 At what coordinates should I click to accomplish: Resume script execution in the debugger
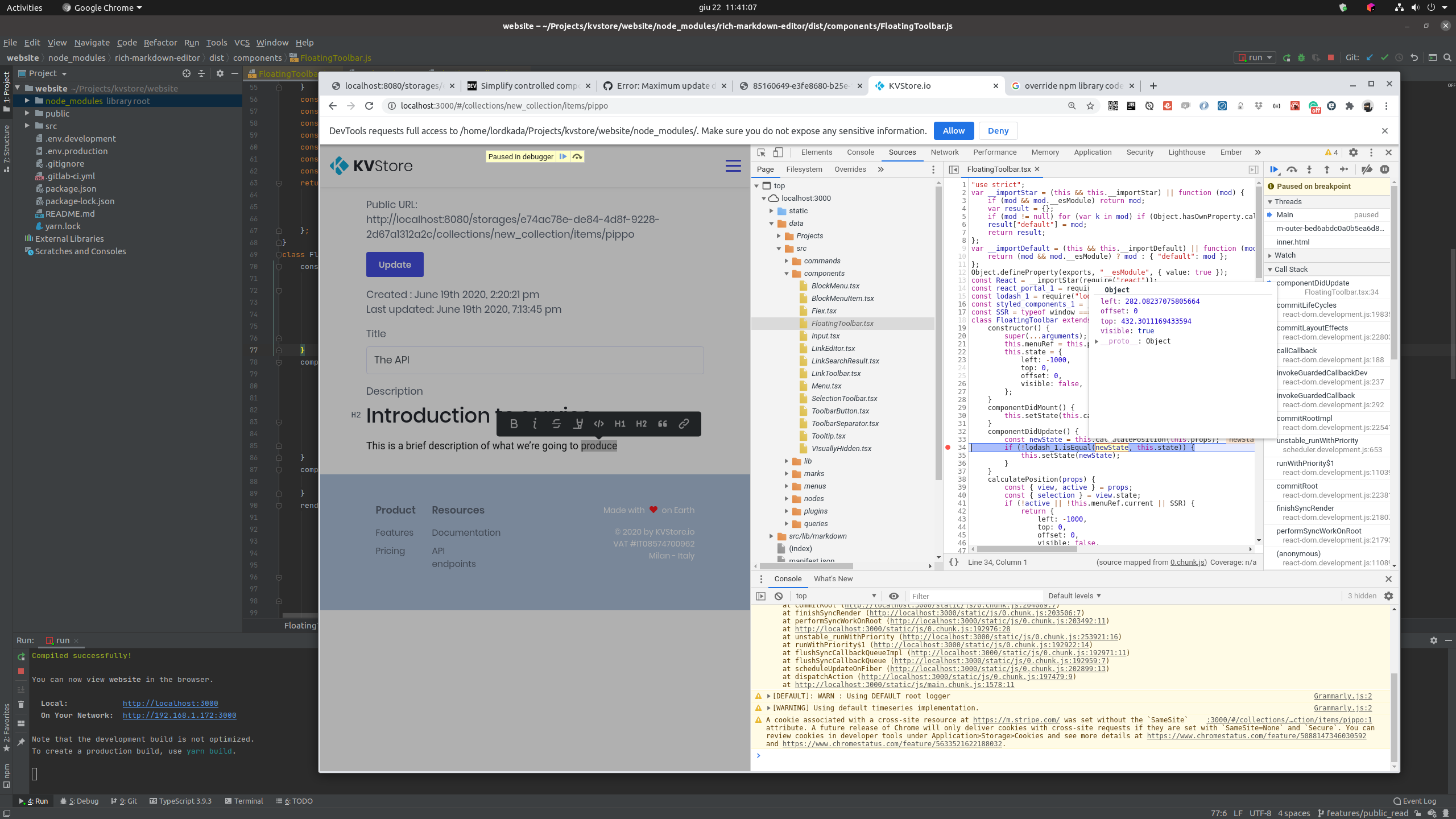[x=1273, y=169]
